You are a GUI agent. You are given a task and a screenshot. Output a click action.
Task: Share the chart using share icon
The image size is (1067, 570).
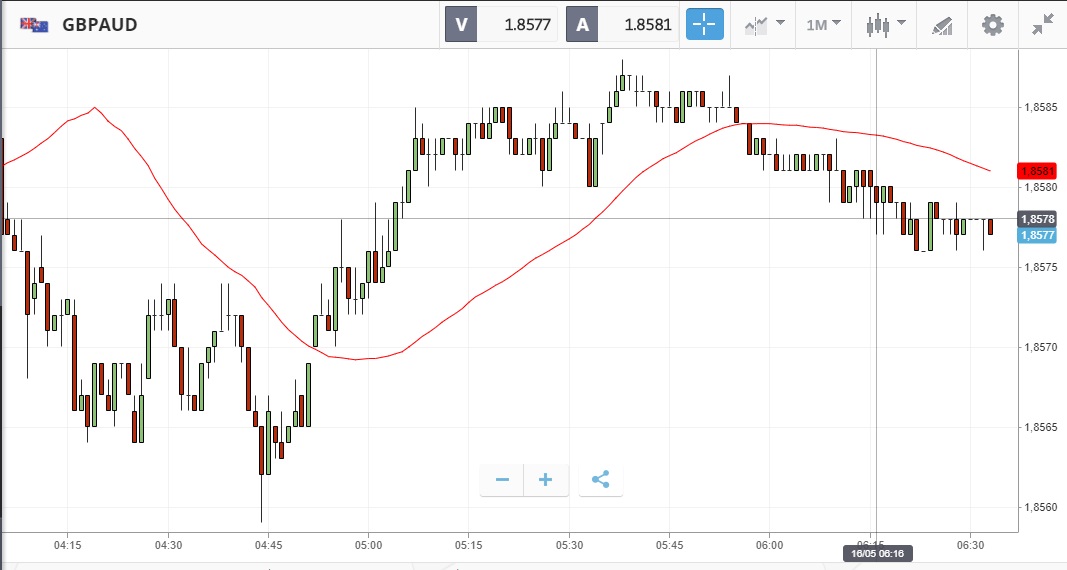(600, 480)
